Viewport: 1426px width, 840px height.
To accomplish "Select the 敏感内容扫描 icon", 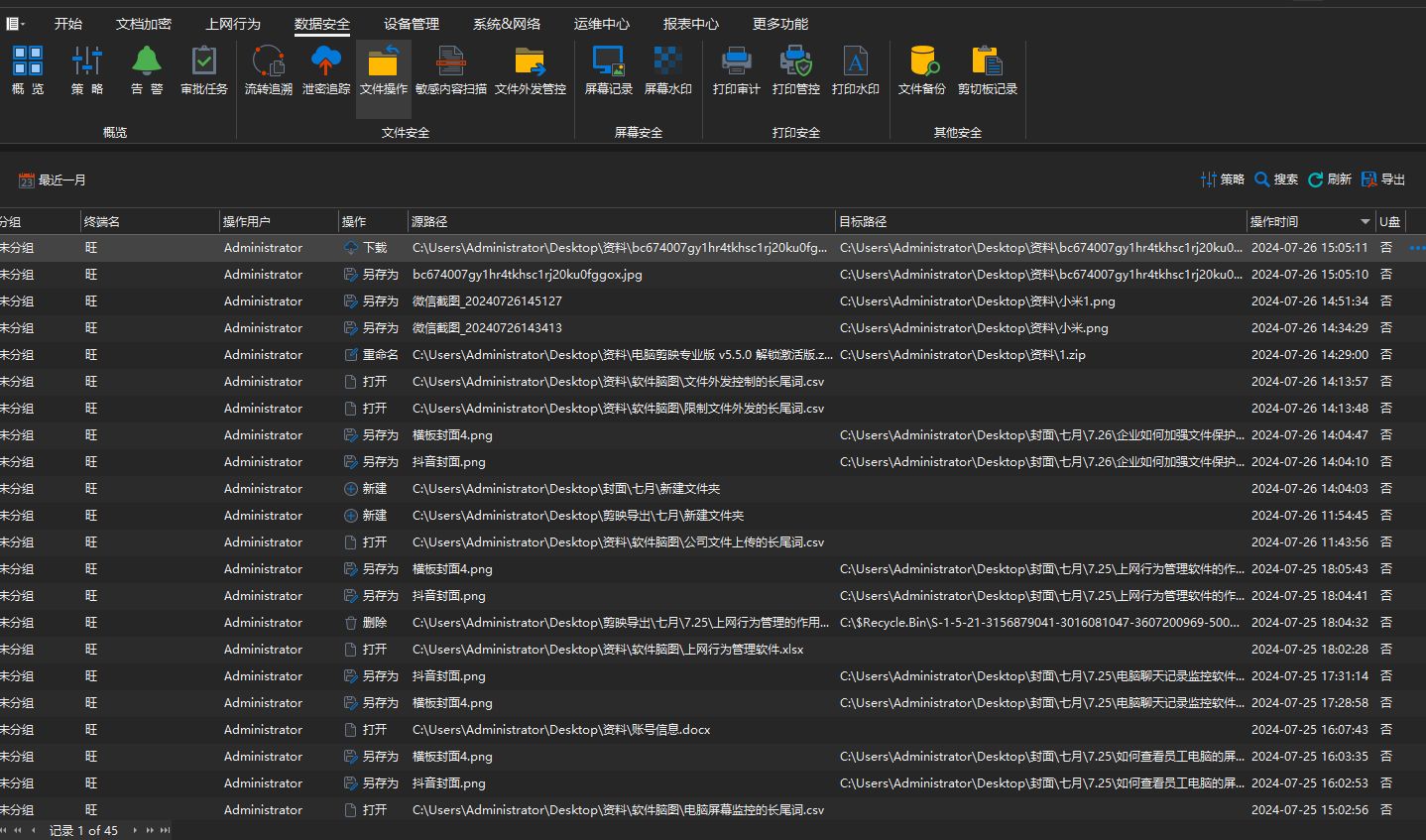I will (451, 70).
